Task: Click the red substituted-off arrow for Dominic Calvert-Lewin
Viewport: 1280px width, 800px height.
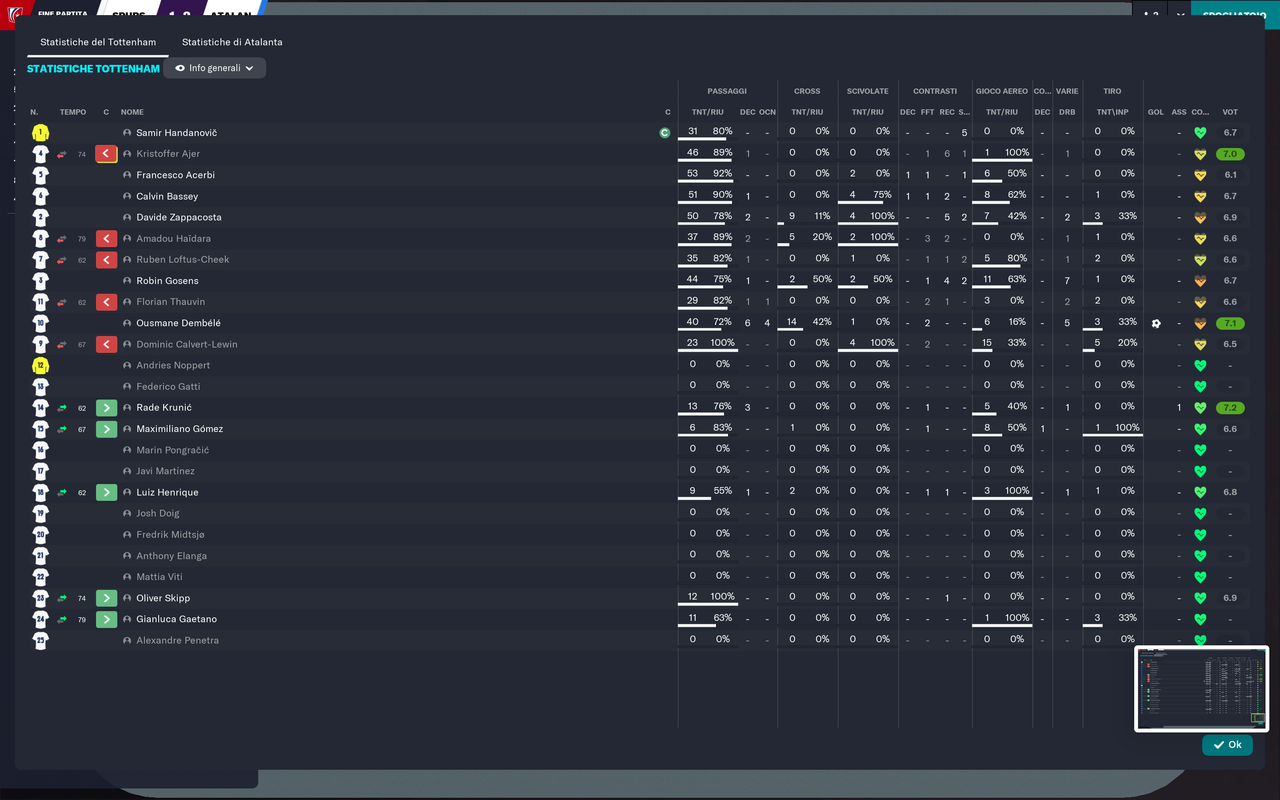Action: point(107,344)
